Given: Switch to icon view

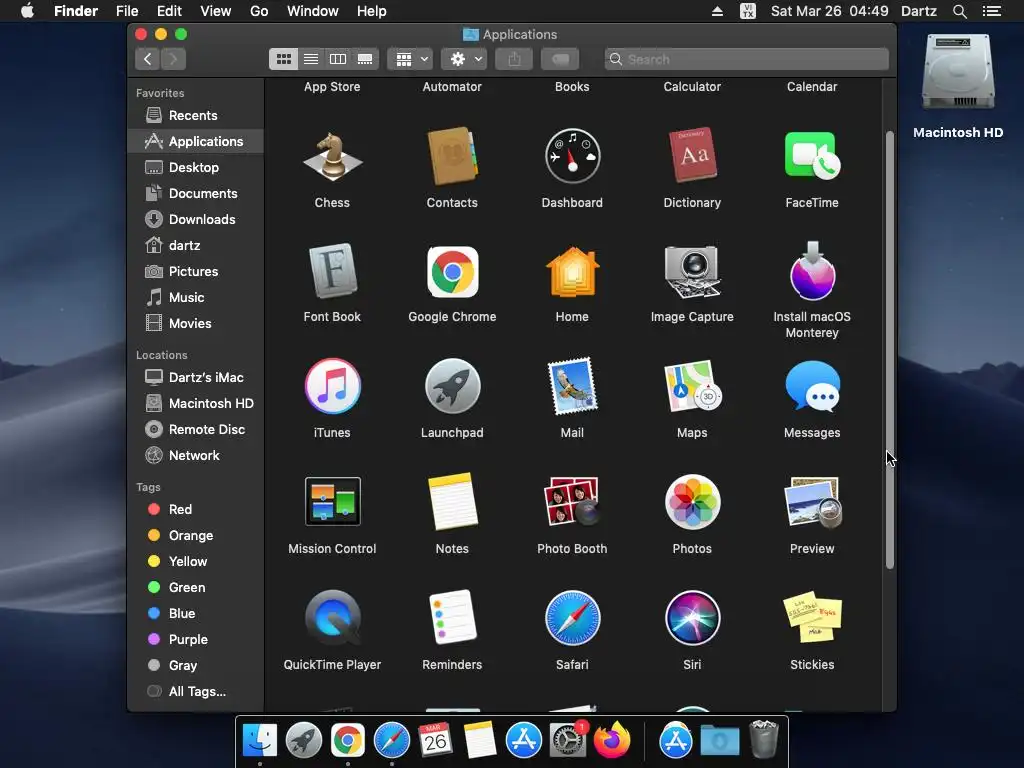Looking at the screenshot, I should (x=283, y=59).
